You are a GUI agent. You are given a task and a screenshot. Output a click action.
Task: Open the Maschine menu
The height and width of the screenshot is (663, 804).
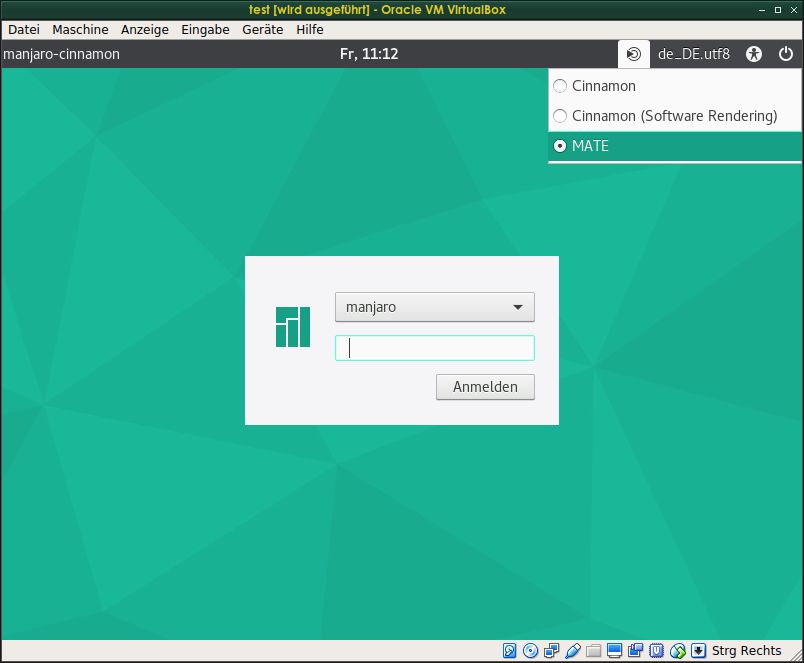pos(80,30)
